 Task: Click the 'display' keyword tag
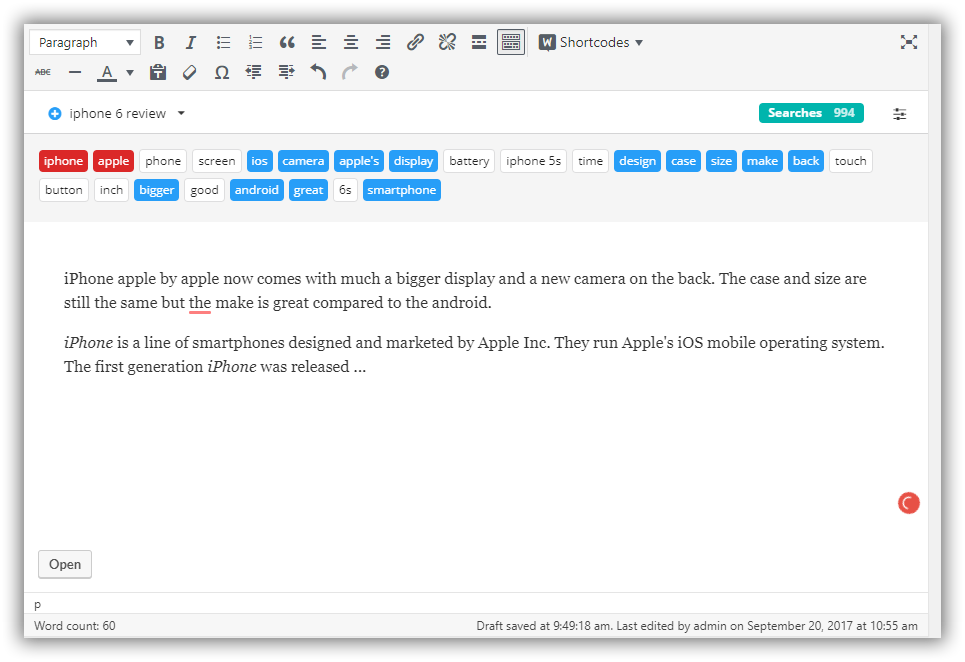click(x=414, y=161)
